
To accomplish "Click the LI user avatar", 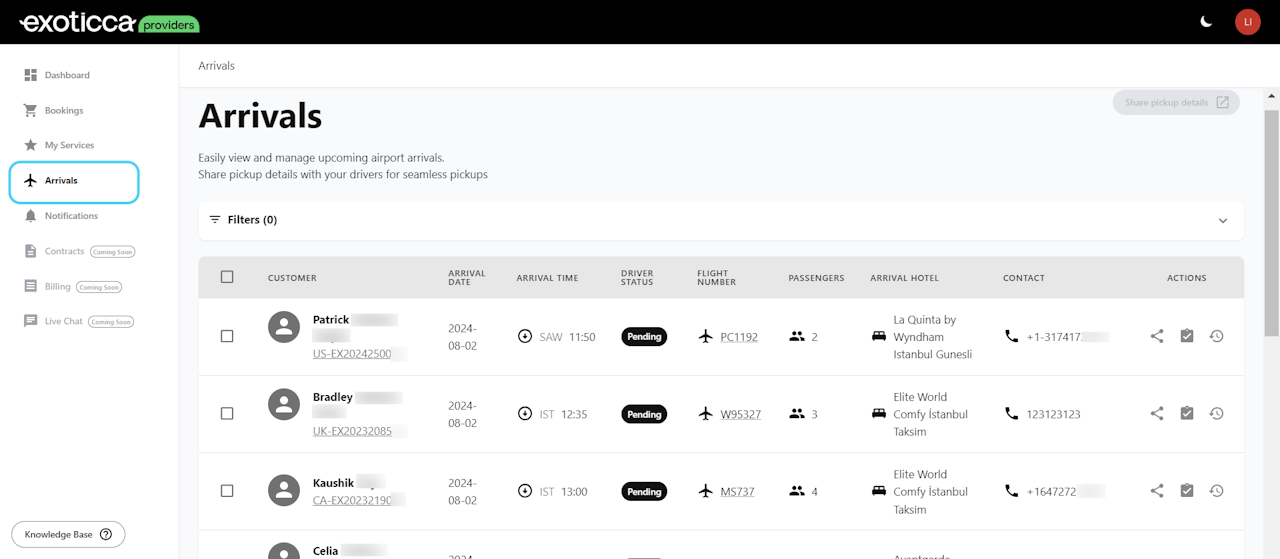I will [1248, 22].
